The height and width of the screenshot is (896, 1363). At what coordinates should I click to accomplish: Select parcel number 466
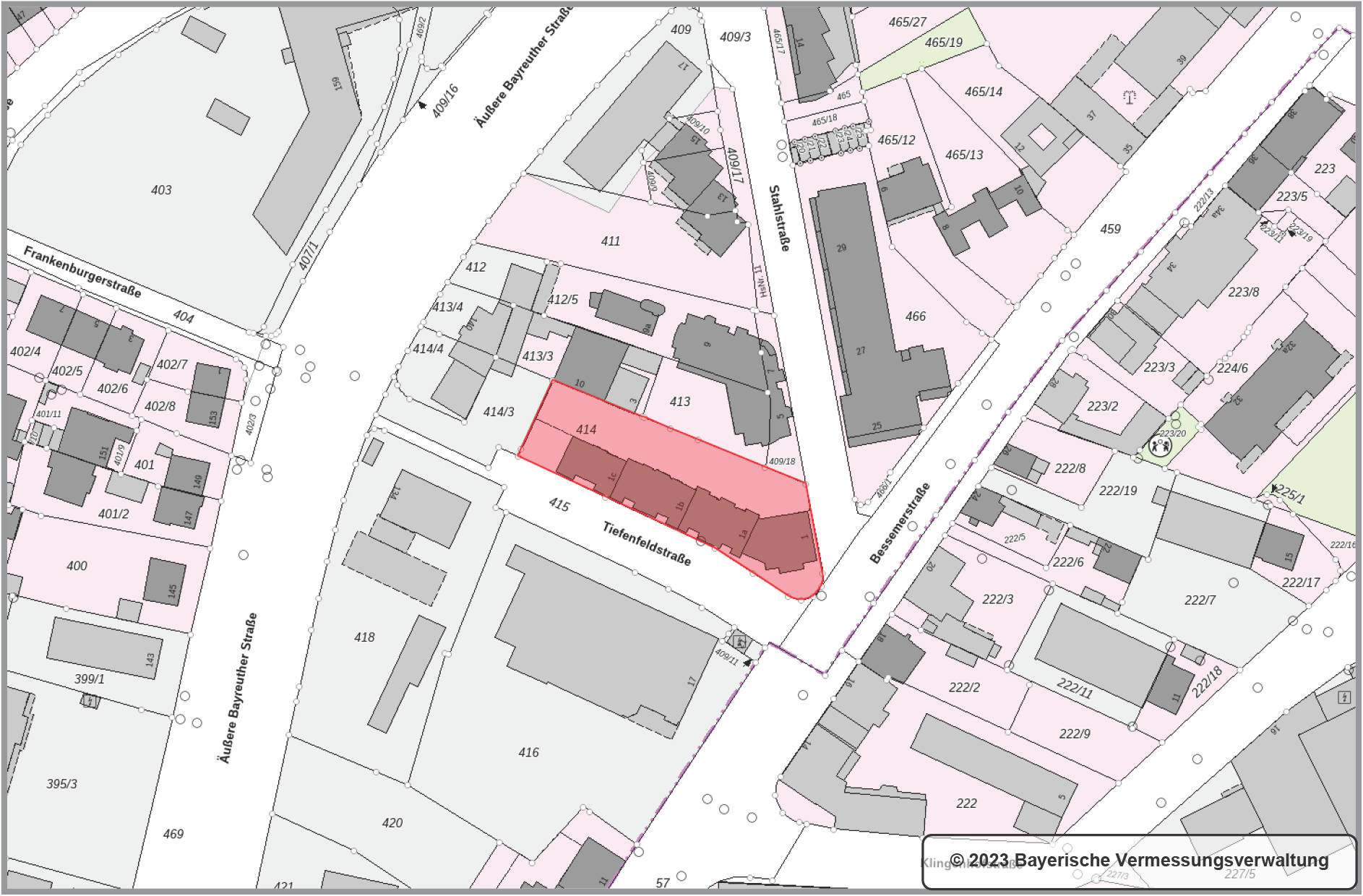pos(916,316)
